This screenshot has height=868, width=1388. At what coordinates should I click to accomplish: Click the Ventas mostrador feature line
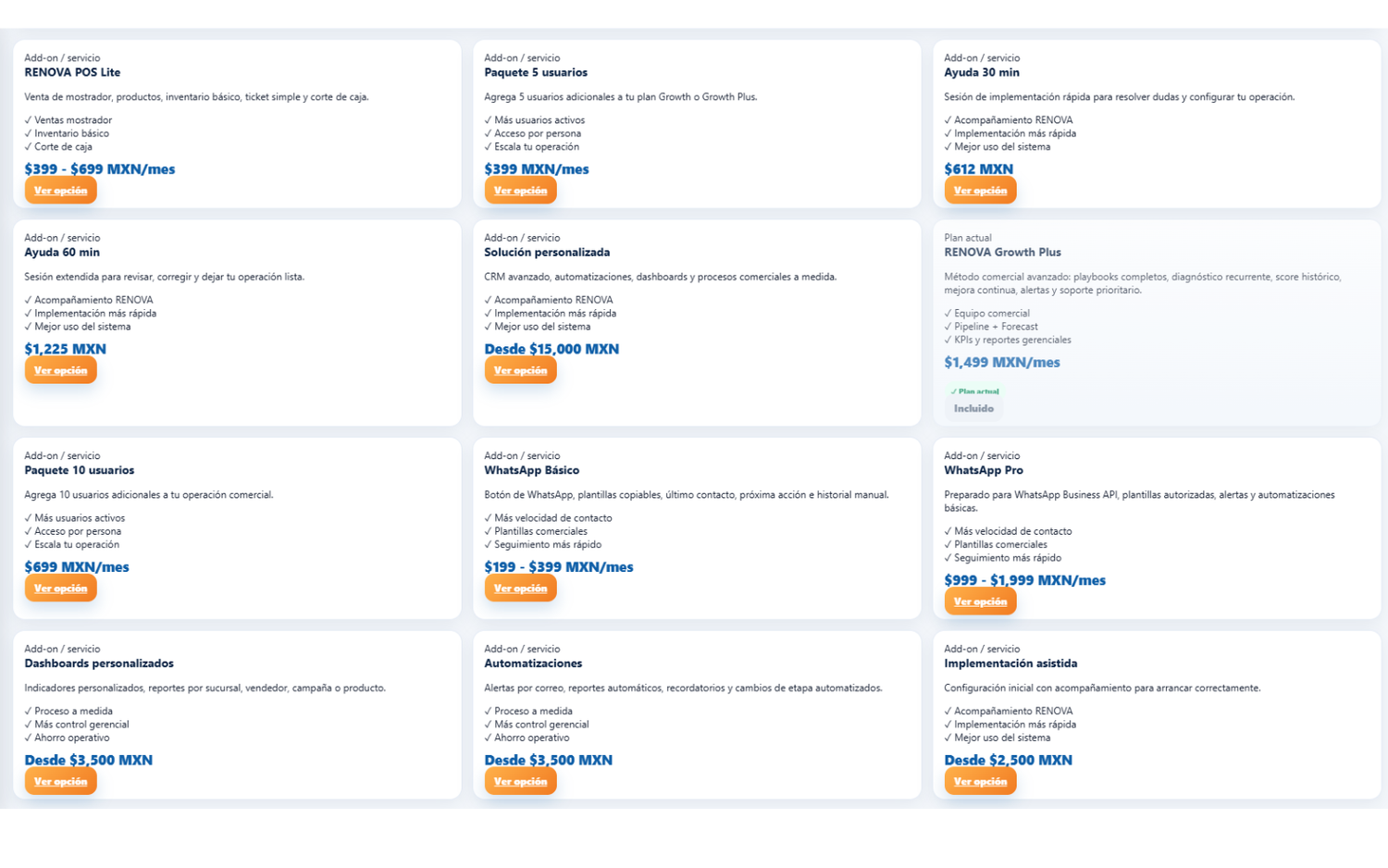tap(68, 120)
